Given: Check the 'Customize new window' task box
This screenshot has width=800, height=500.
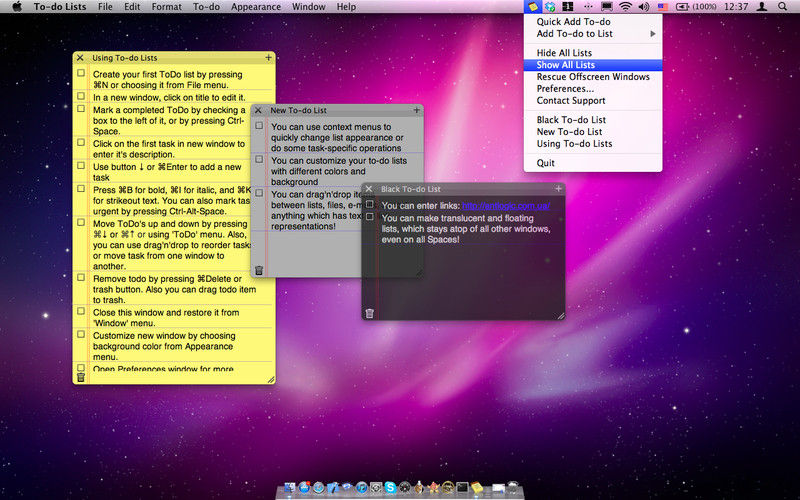Looking at the screenshot, I should point(81,334).
